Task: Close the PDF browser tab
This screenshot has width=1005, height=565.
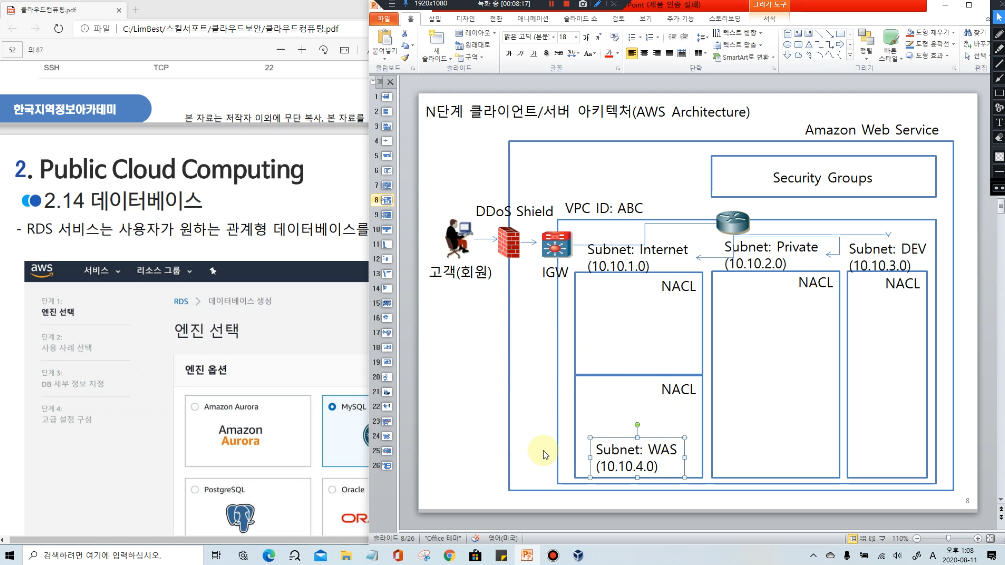Action: [119, 10]
